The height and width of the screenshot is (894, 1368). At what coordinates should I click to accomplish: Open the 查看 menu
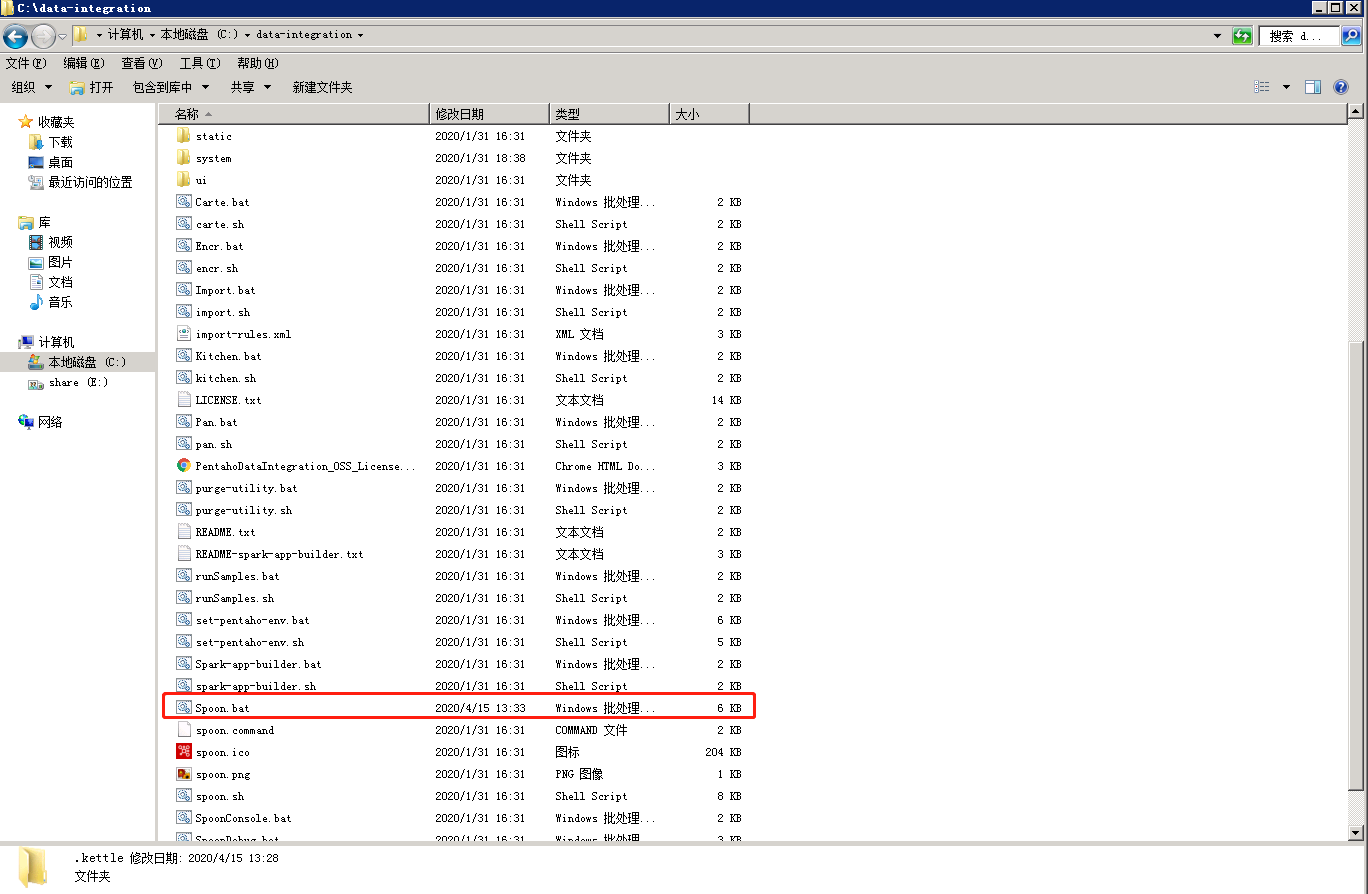(141, 62)
